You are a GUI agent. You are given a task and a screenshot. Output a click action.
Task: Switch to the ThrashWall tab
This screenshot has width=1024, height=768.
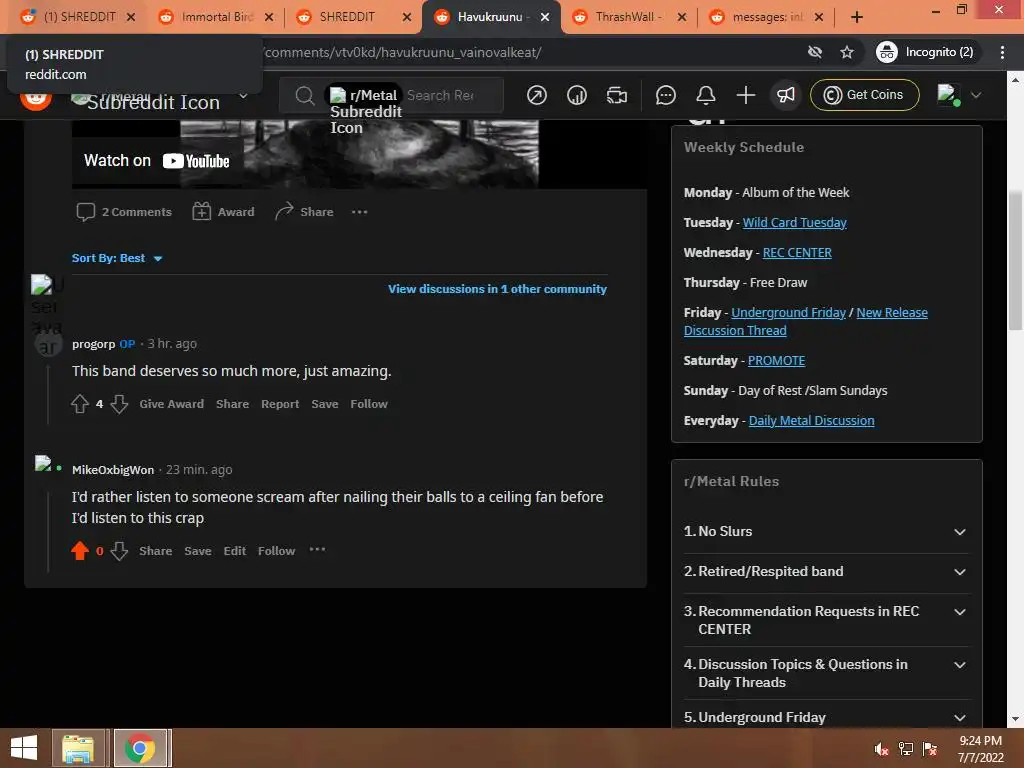pos(628,17)
